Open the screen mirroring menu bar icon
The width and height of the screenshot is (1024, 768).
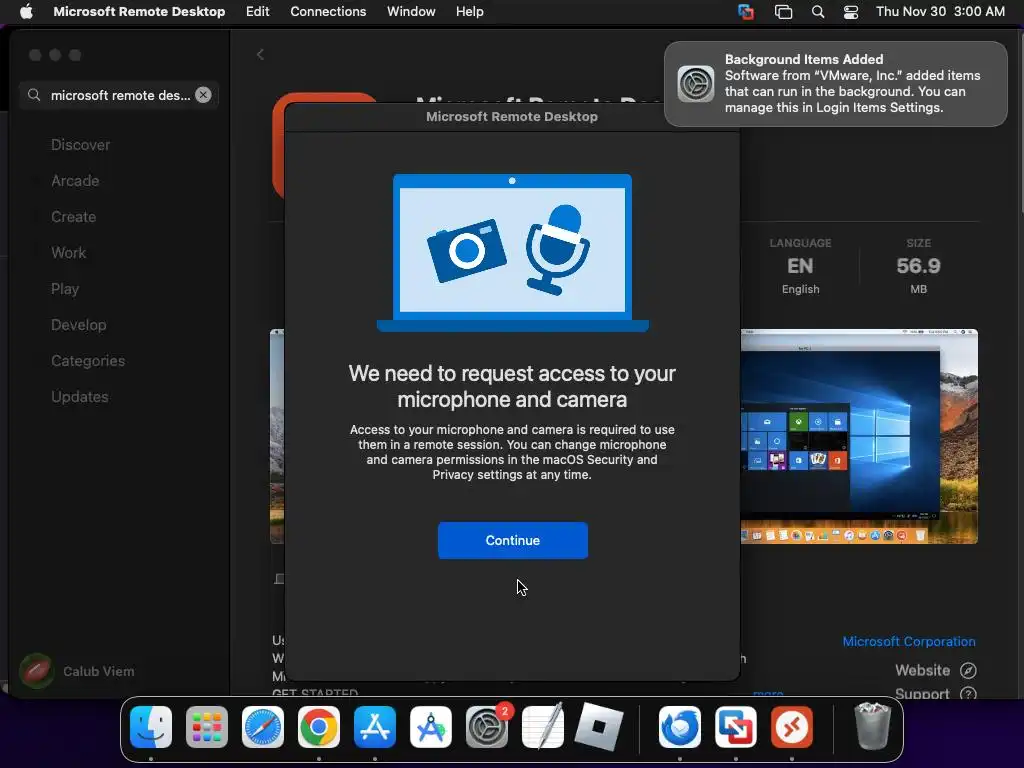pyautogui.click(x=783, y=12)
